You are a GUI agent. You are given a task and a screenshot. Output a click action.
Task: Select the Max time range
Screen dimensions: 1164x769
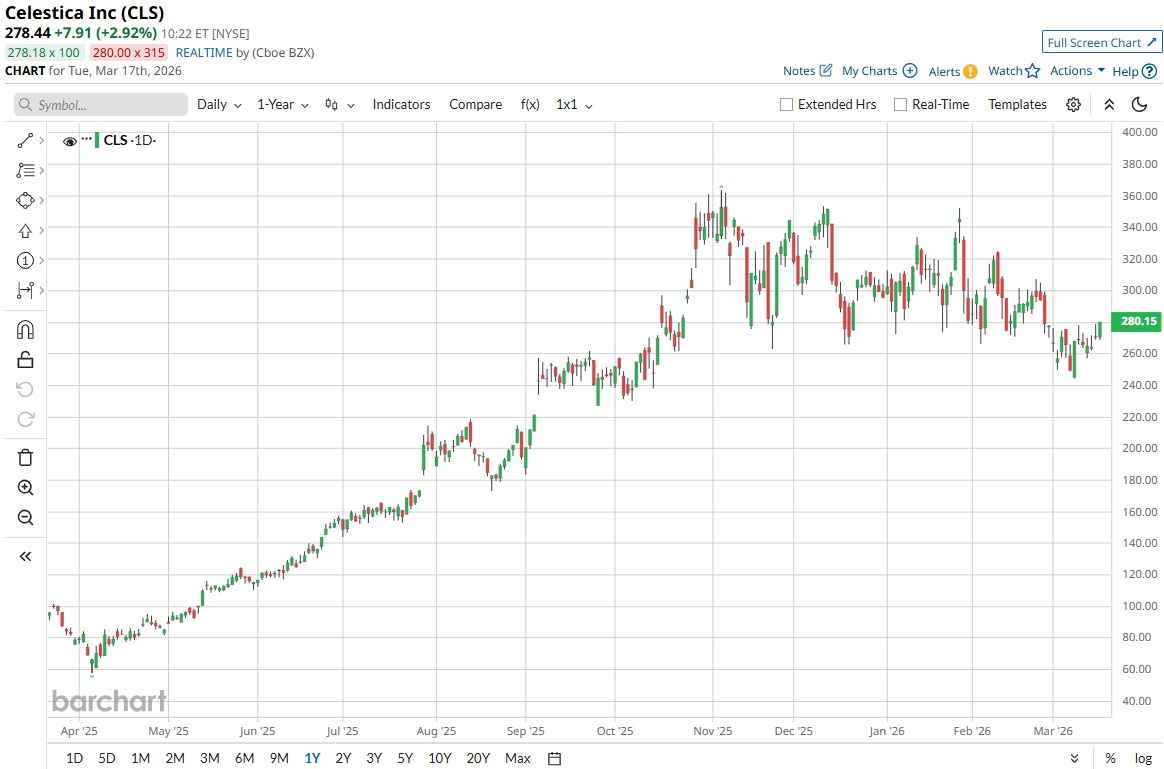coord(517,758)
